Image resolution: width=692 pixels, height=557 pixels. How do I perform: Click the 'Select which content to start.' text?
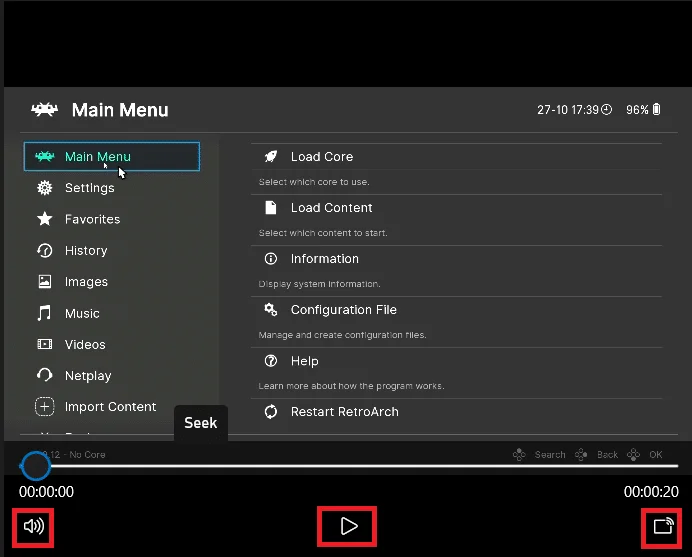point(323,233)
